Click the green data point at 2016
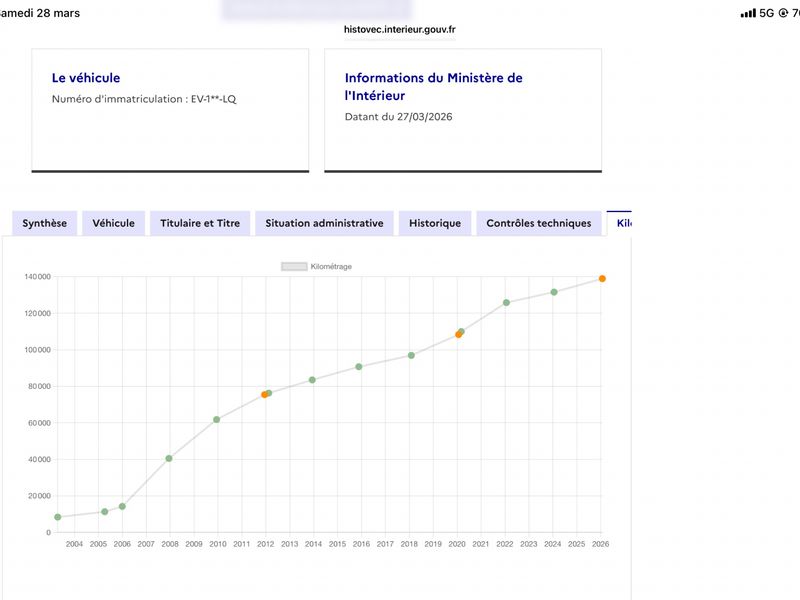 359,367
